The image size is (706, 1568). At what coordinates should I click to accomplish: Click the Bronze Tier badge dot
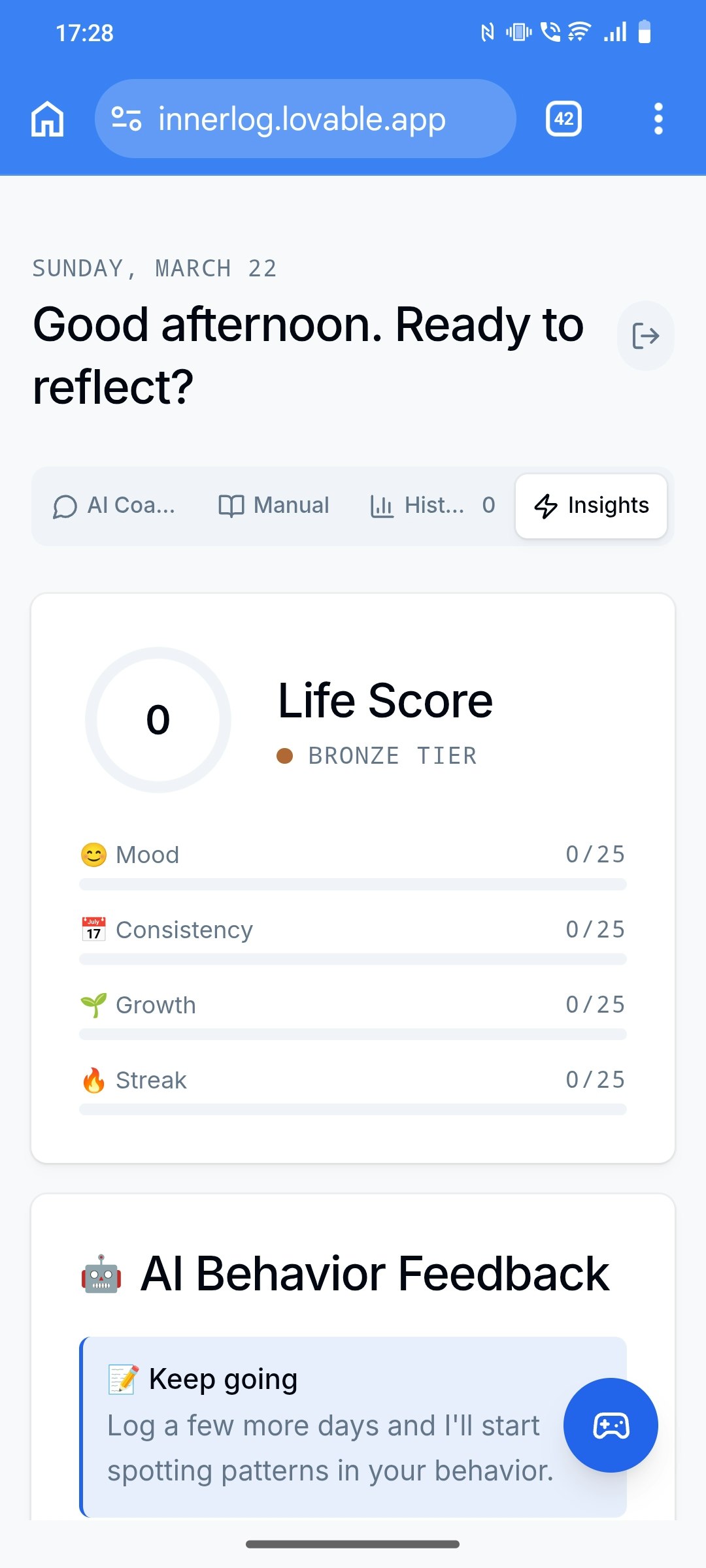[284, 756]
